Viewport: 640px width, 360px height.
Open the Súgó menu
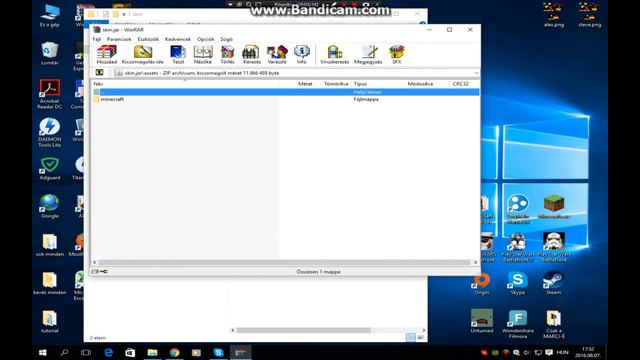[227, 39]
